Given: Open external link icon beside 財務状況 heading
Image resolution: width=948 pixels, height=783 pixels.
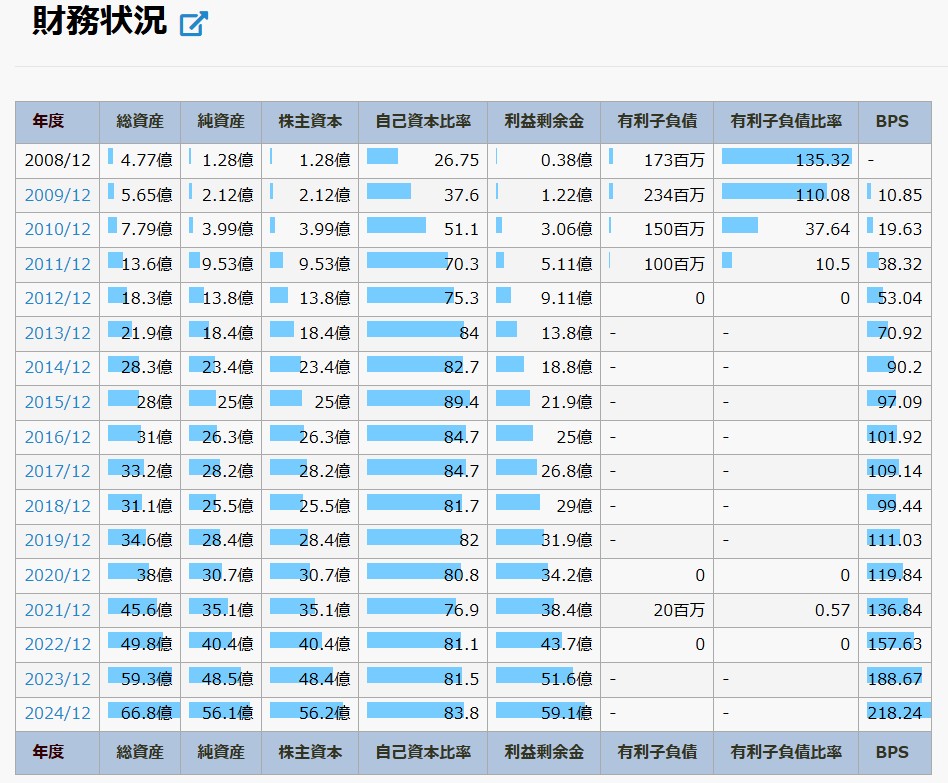Looking at the screenshot, I should pos(193,24).
